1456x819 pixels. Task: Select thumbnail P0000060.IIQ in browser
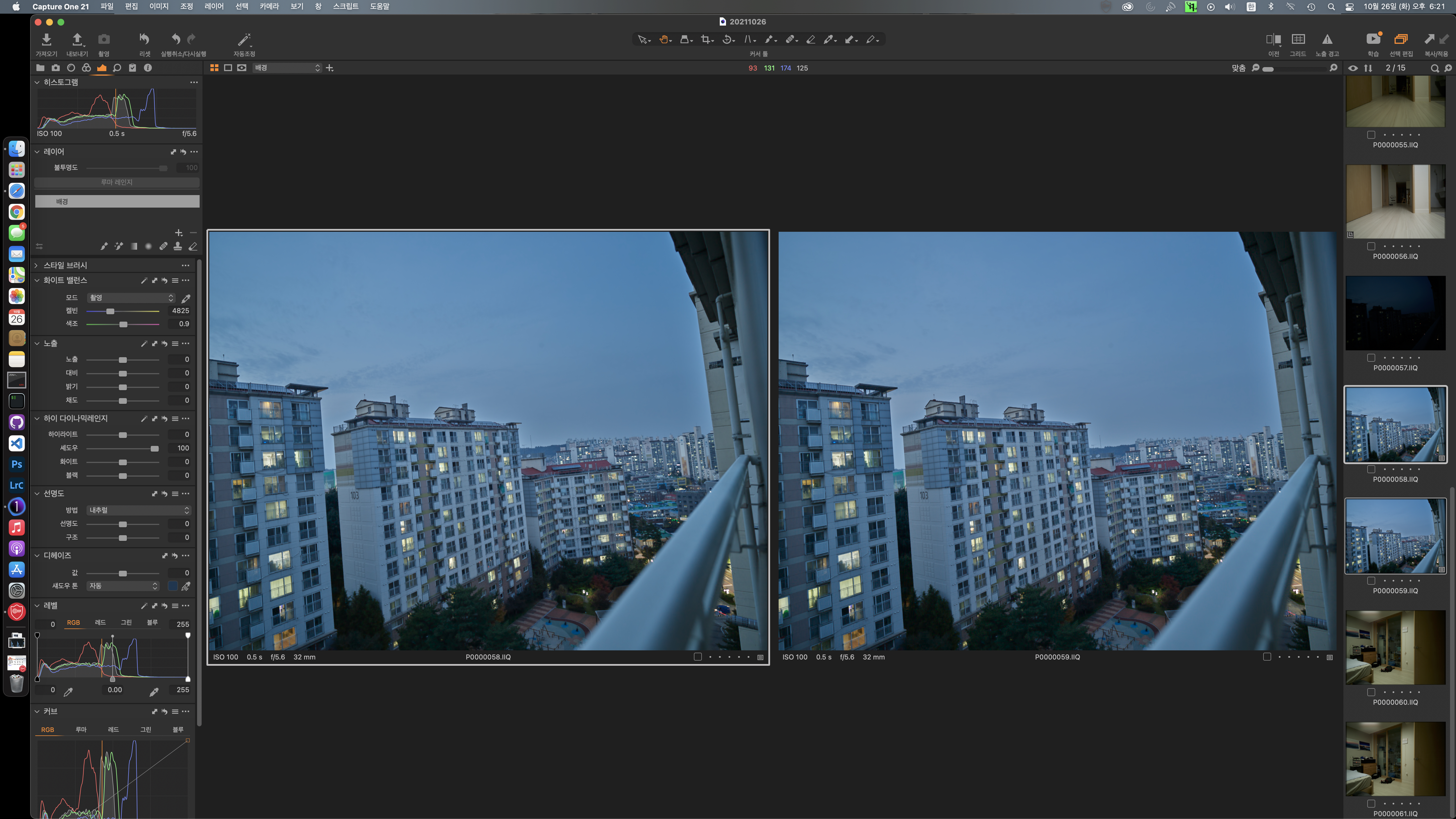pyautogui.click(x=1395, y=648)
